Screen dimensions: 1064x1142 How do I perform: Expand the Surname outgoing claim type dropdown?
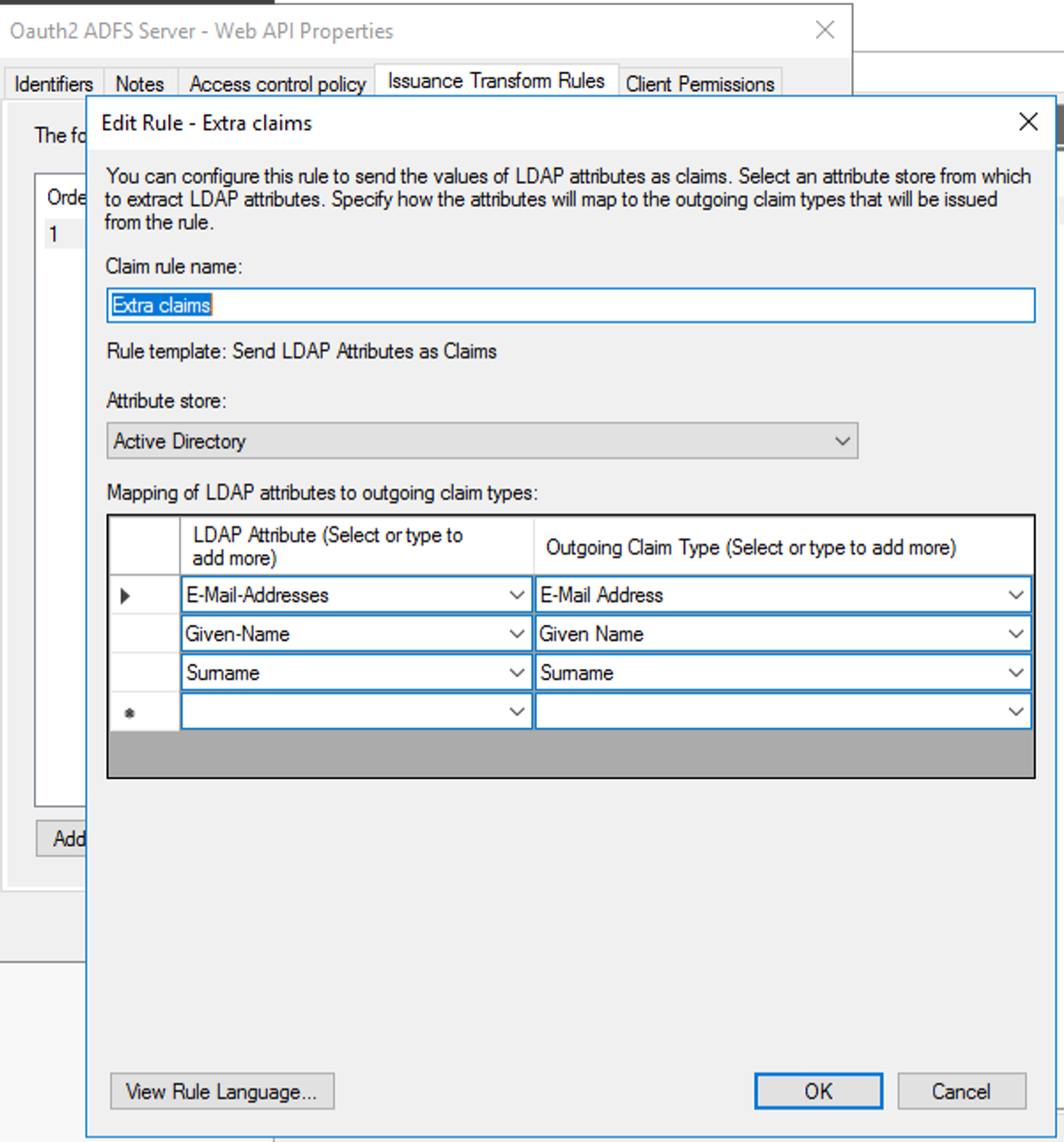[1016, 673]
